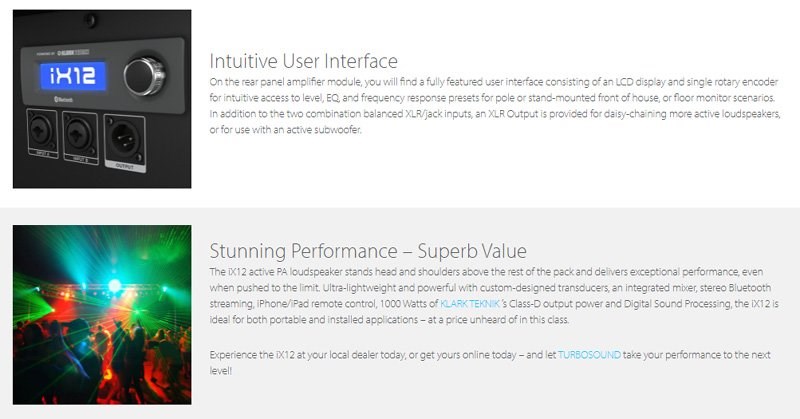800x419 pixels.
Task: Click the Stunning Performance – Superb Value heading
Action: (368, 251)
